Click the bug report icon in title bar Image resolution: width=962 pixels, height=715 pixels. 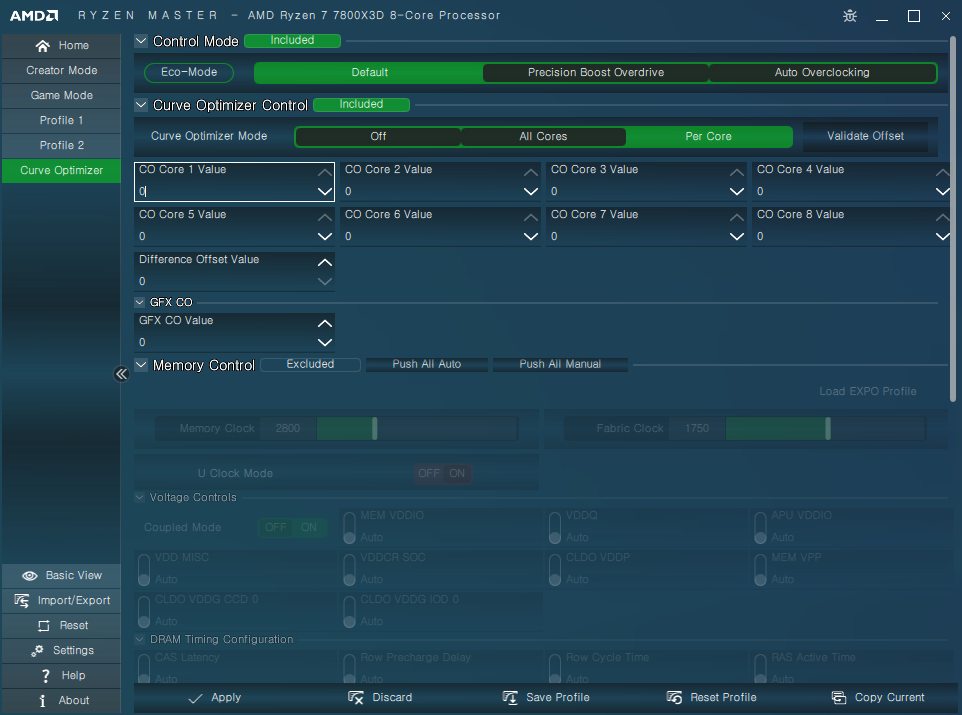tap(850, 16)
